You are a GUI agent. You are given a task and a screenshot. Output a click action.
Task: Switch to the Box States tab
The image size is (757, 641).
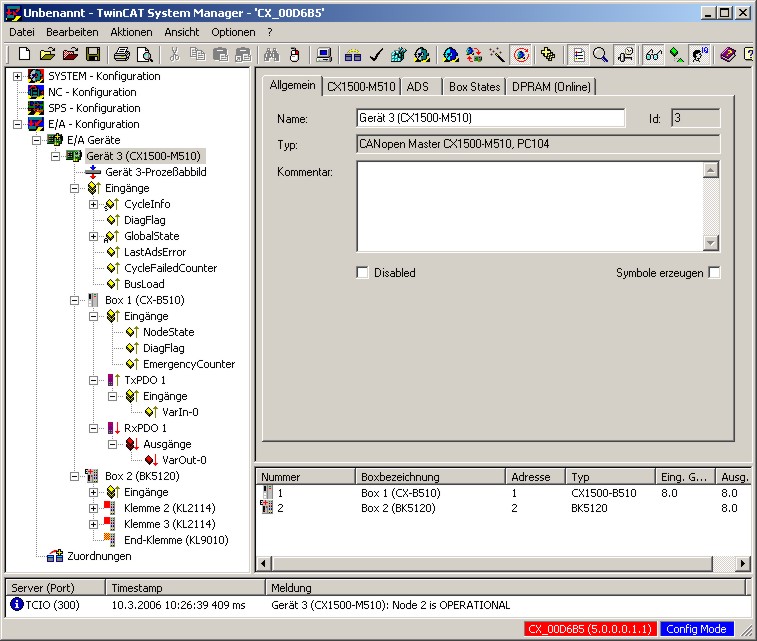[x=475, y=87]
